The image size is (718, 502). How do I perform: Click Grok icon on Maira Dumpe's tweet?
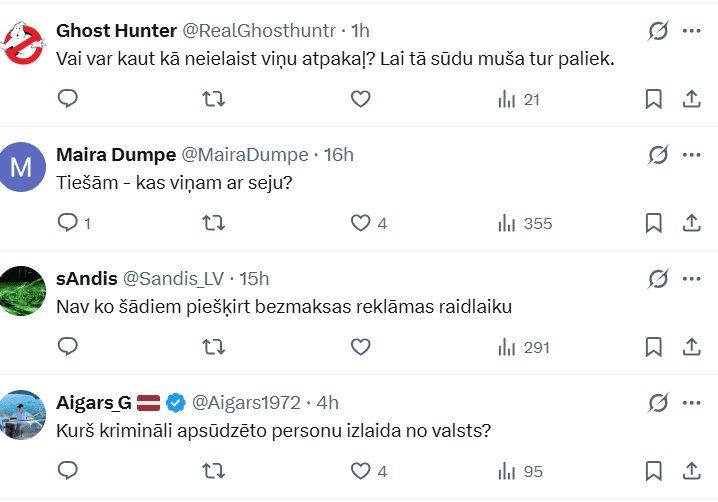pyautogui.click(x=658, y=155)
